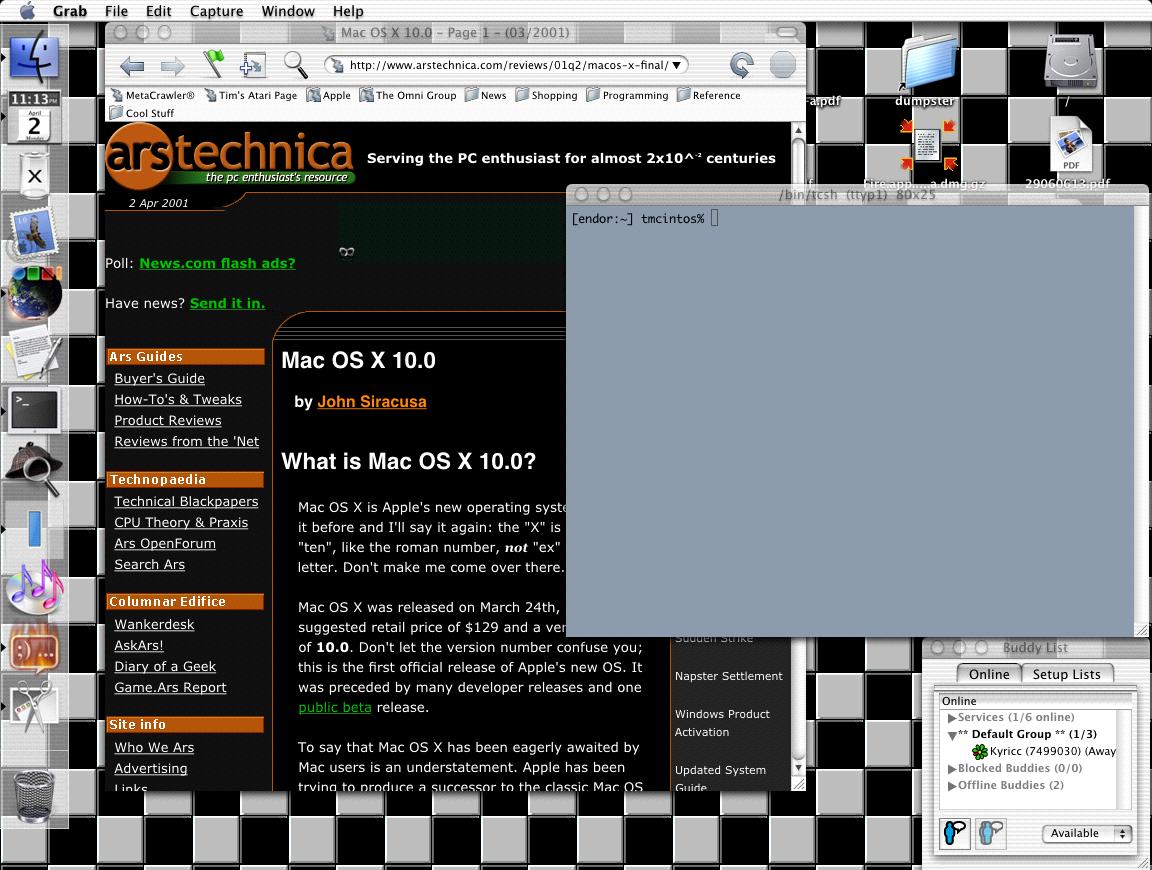Click the April 2 calendar Dock icon
This screenshot has width=1152, height=870.
[34, 125]
